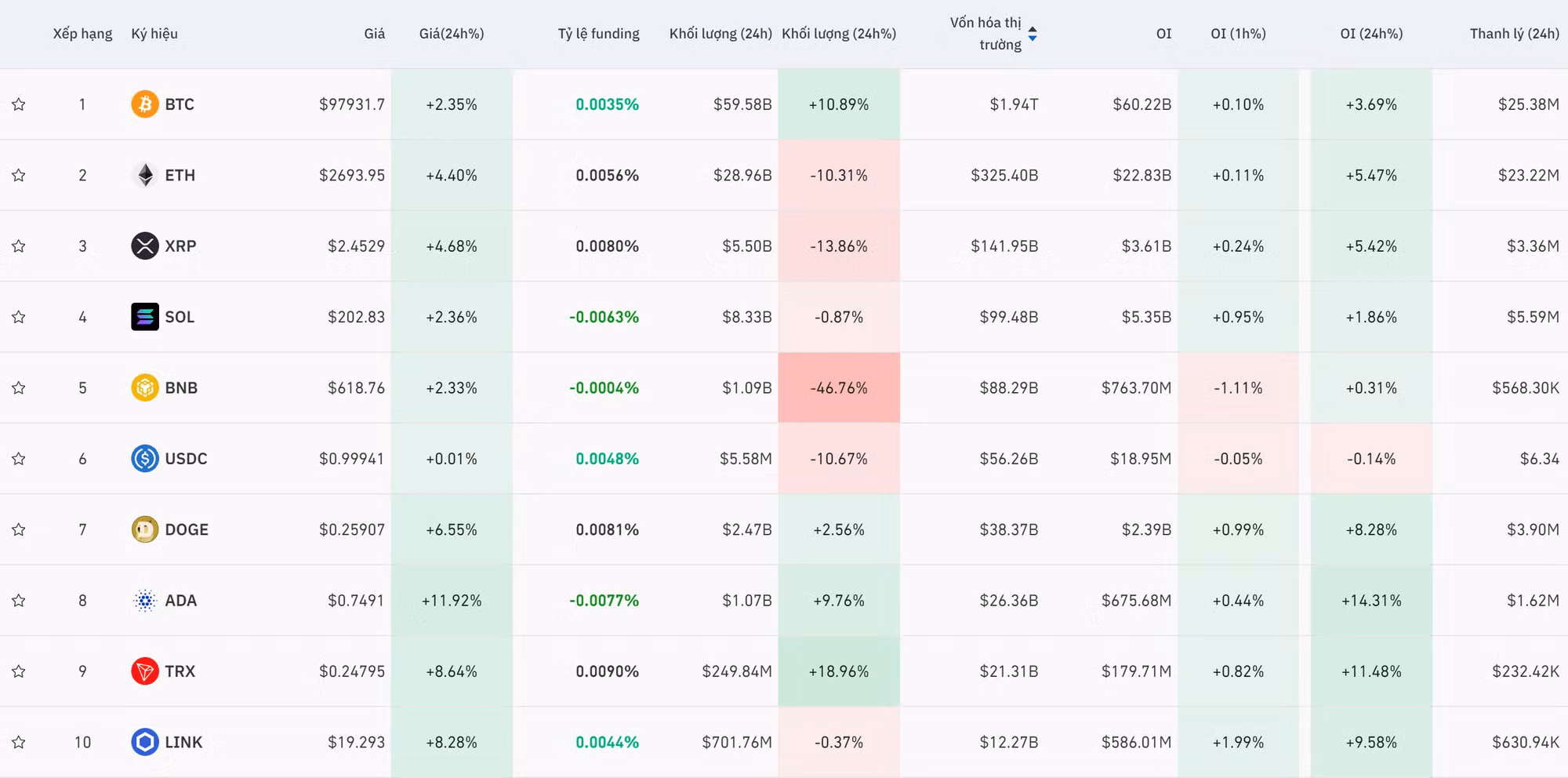1568x778 pixels.
Task: Toggle the ADA favorite star
Action: coord(19,601)
